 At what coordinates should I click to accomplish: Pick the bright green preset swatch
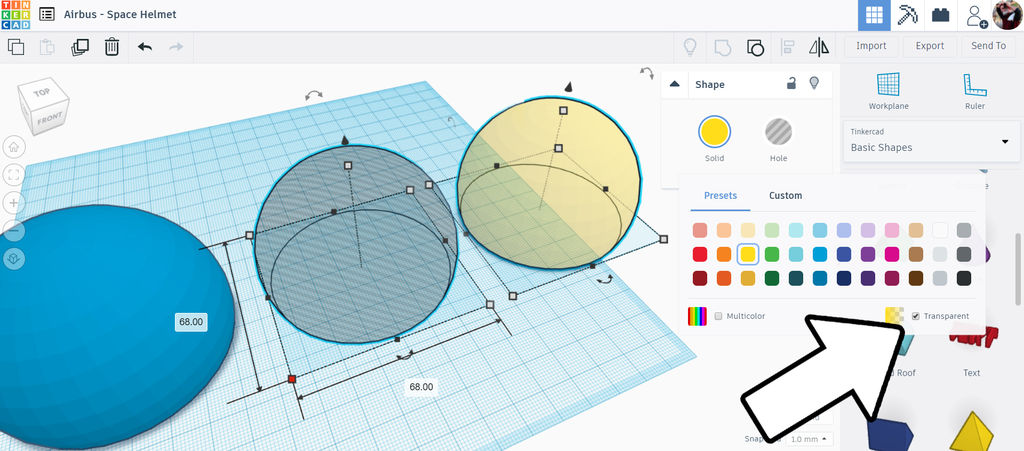point(772,254)
